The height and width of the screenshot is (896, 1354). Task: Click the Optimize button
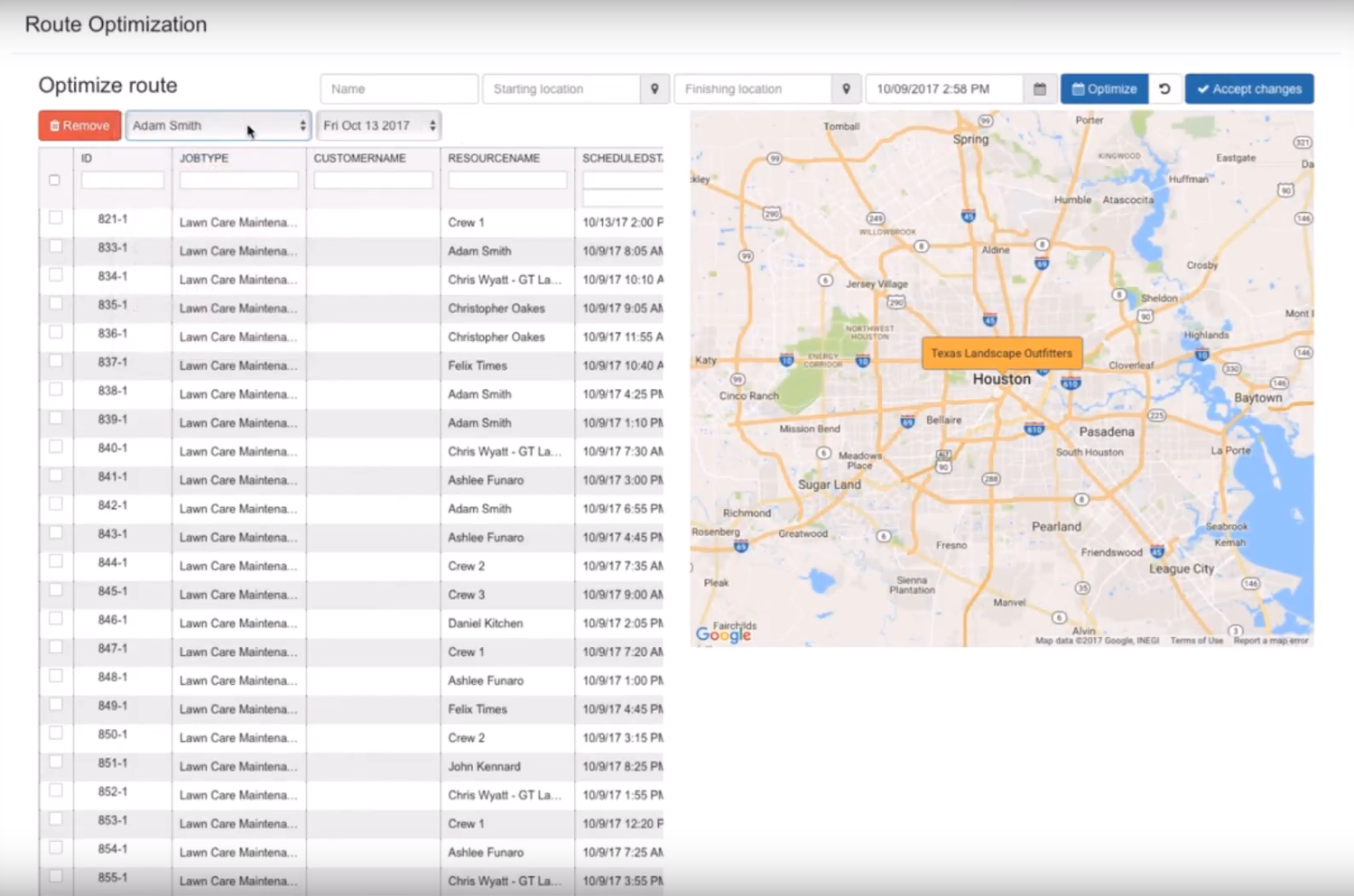1104,88
